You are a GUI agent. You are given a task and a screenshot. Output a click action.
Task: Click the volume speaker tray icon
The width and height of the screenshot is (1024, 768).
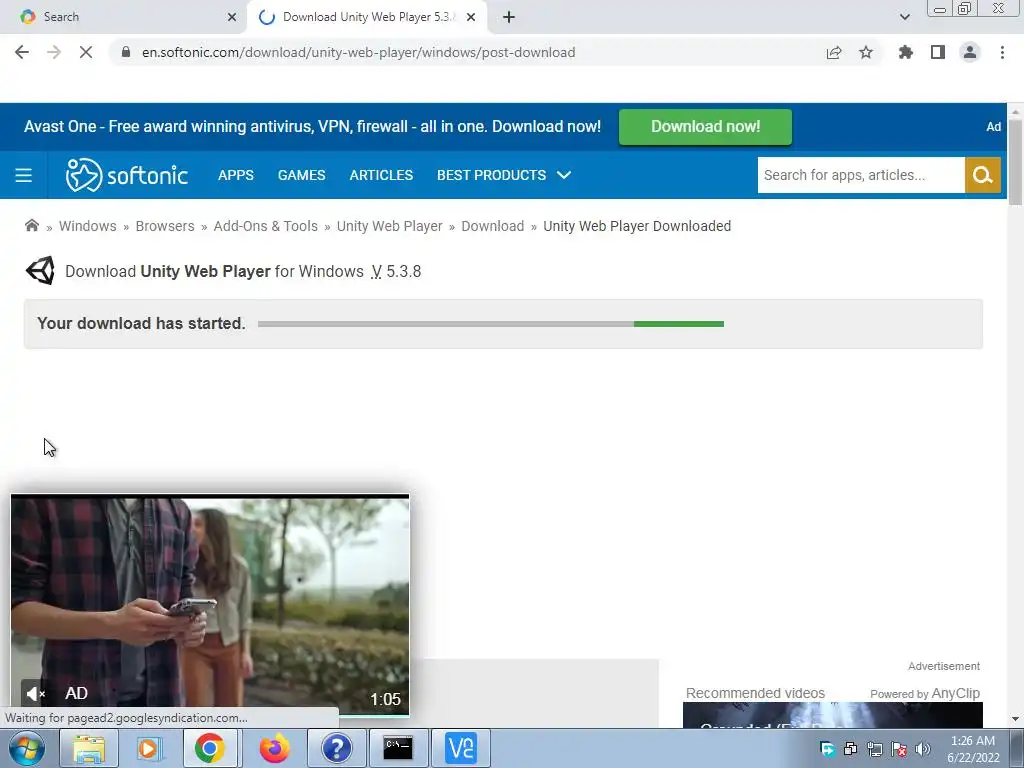922,749
